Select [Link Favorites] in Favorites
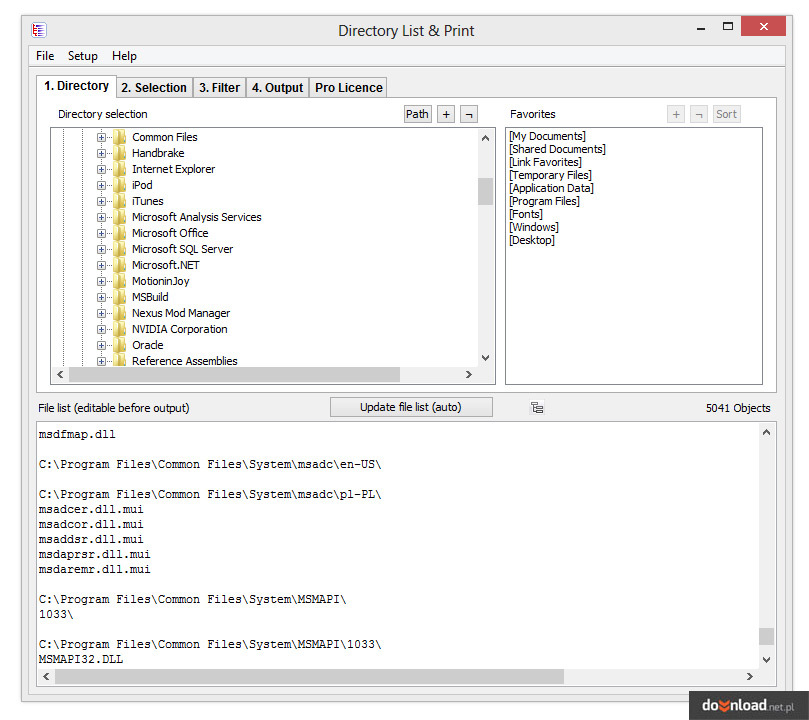 coord(545,162)
